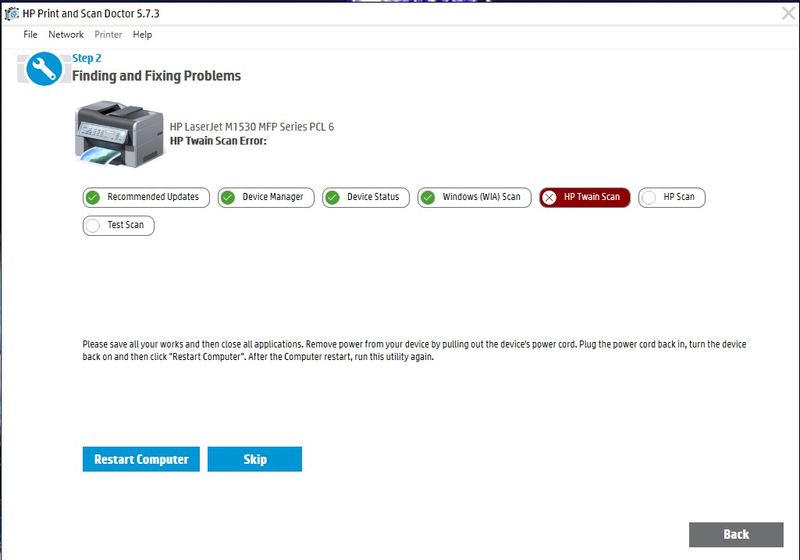
Task: Select the Device Status check
Action: coord(366,197)
